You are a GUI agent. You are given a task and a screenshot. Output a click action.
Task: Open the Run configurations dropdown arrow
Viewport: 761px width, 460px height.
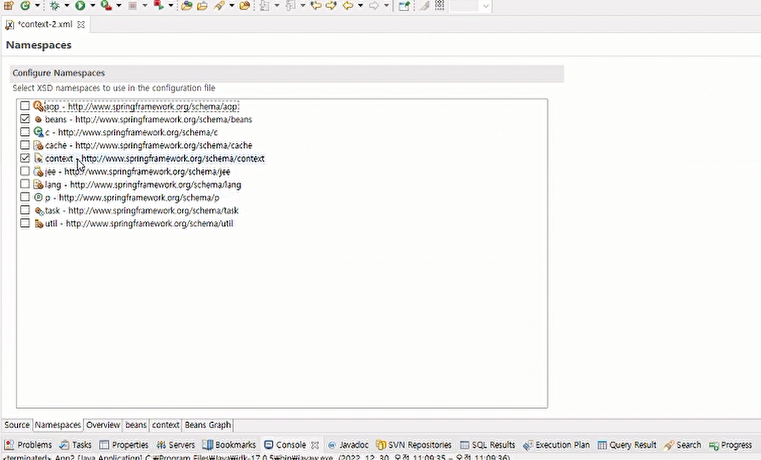click(92, 6)
